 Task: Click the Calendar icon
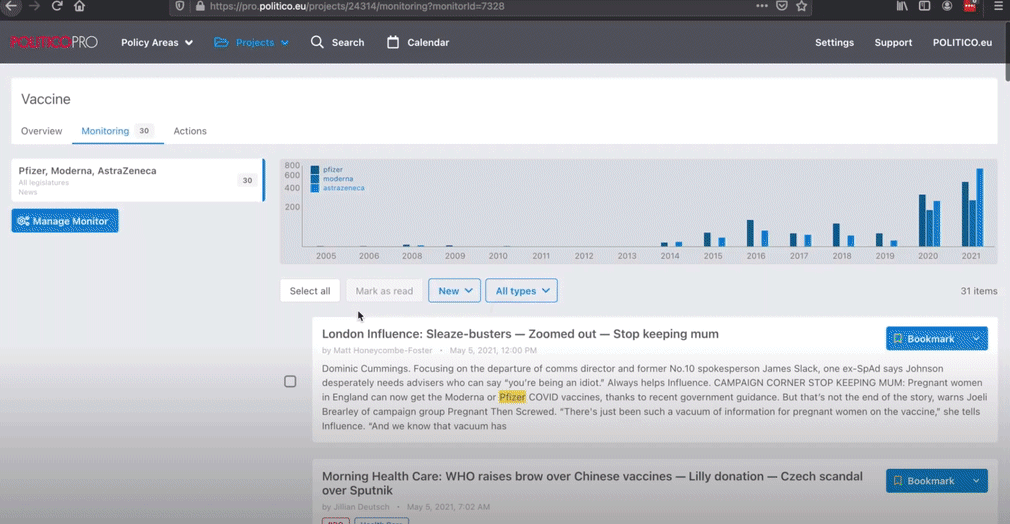[x=393, y=43]
